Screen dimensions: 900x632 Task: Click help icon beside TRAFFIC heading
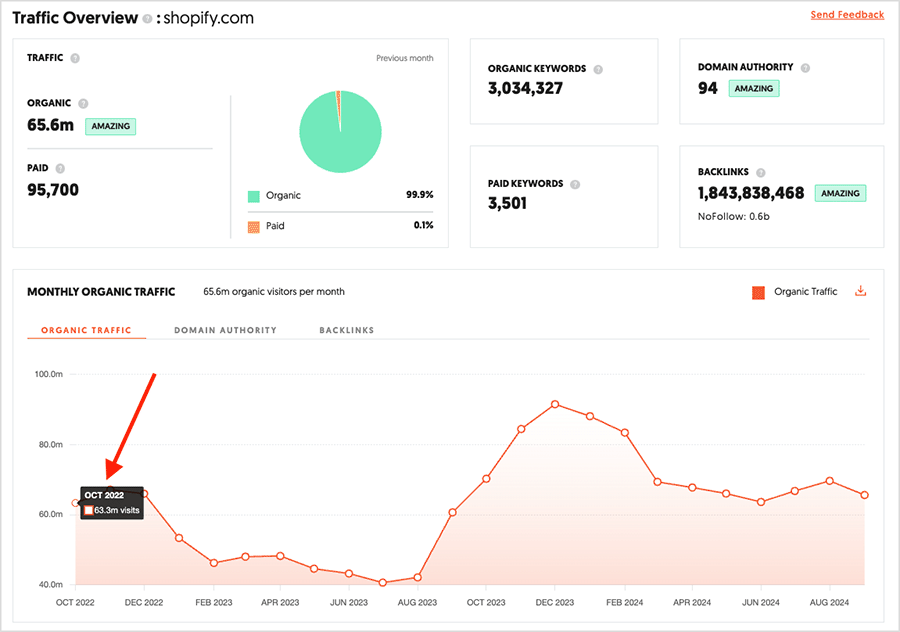(x=75, y=58)
